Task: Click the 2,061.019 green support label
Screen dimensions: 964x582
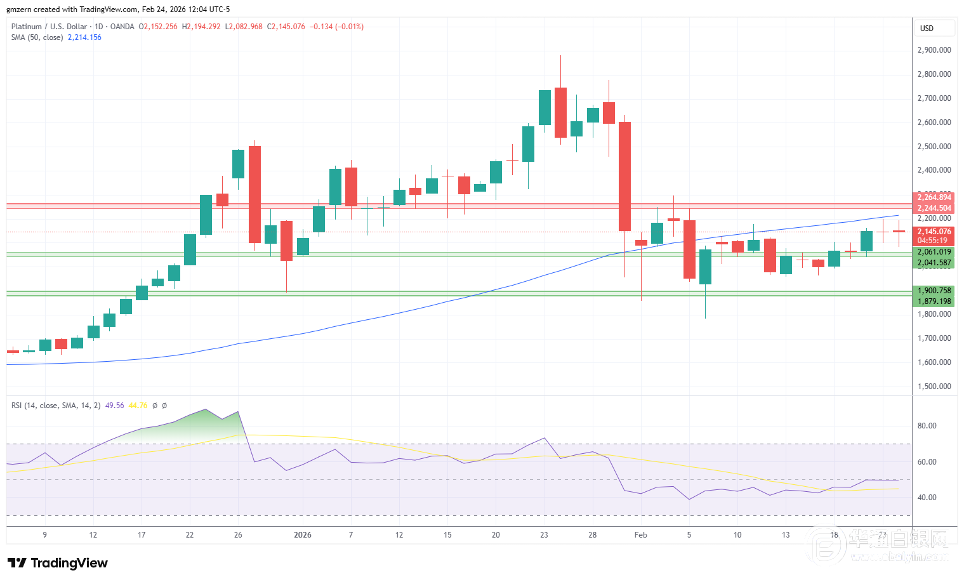Action: 934,253
